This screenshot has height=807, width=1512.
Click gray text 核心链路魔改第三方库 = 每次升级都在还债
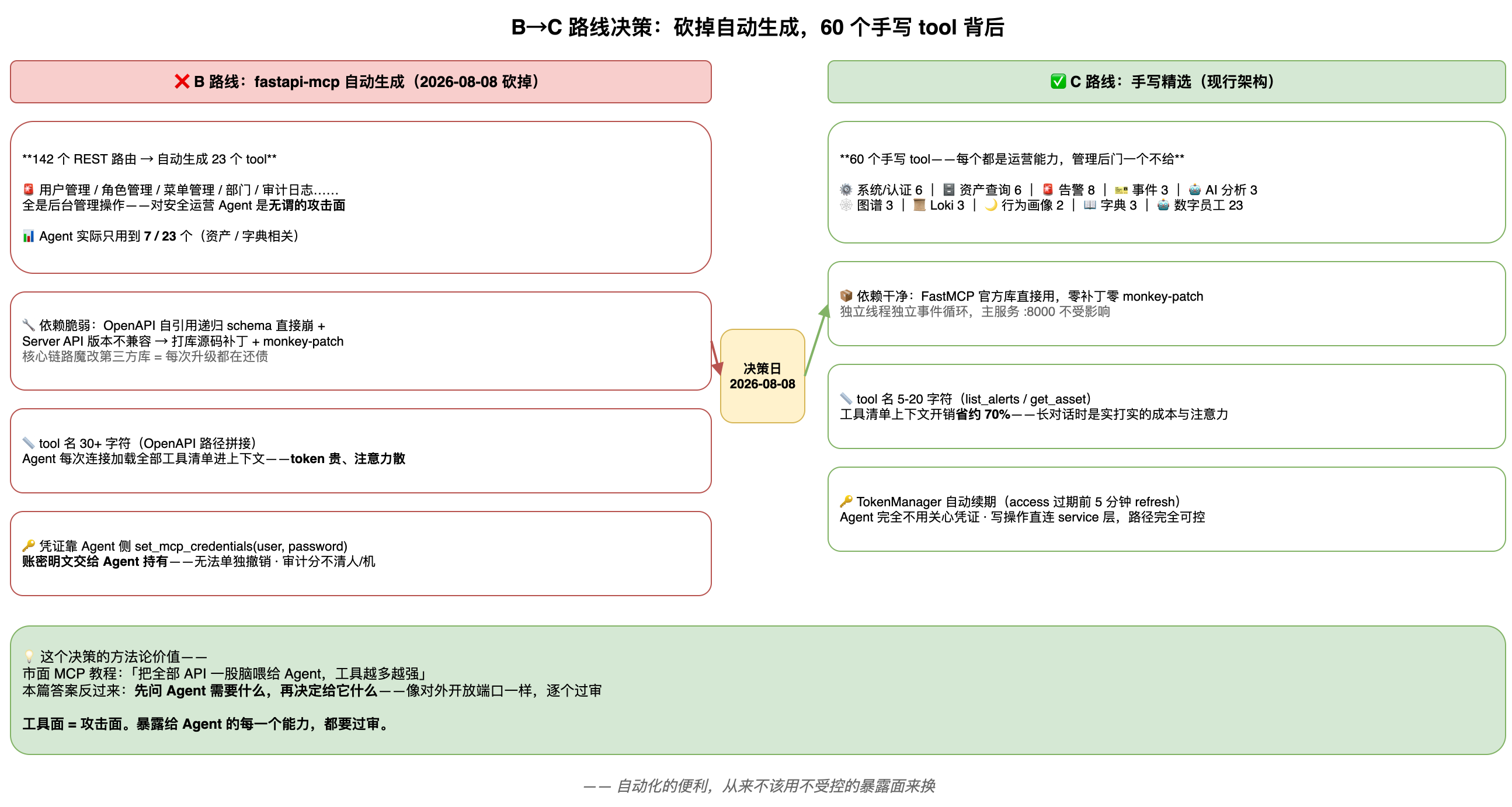(145, 356)
